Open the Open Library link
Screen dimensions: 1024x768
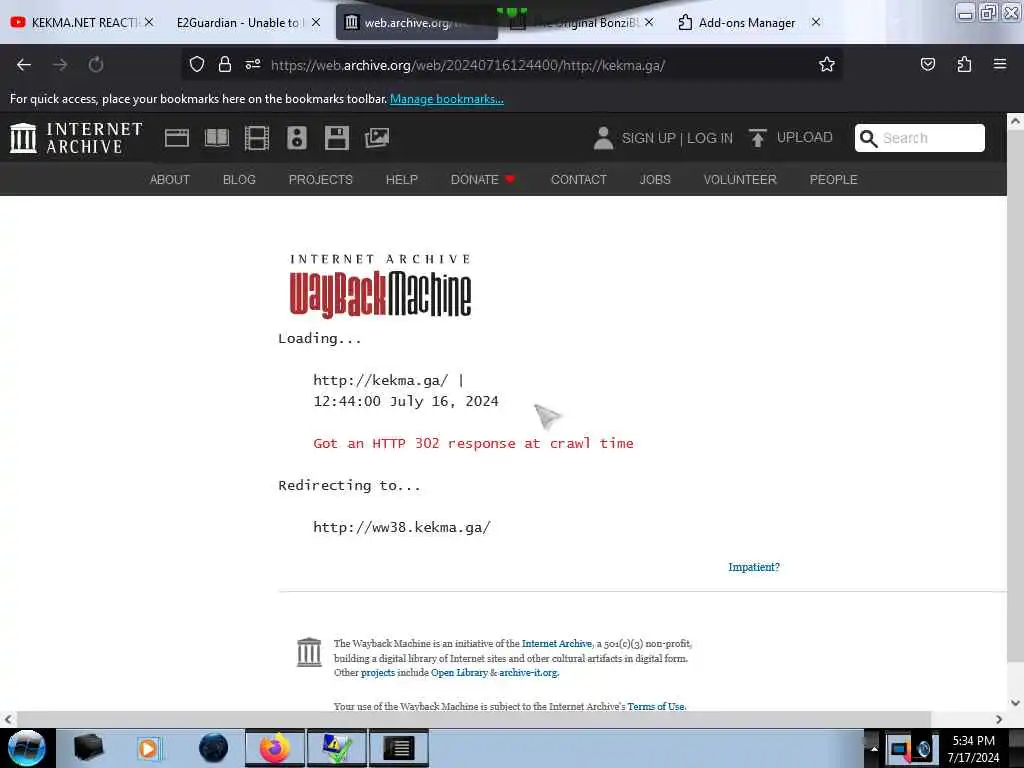[459, 673]
